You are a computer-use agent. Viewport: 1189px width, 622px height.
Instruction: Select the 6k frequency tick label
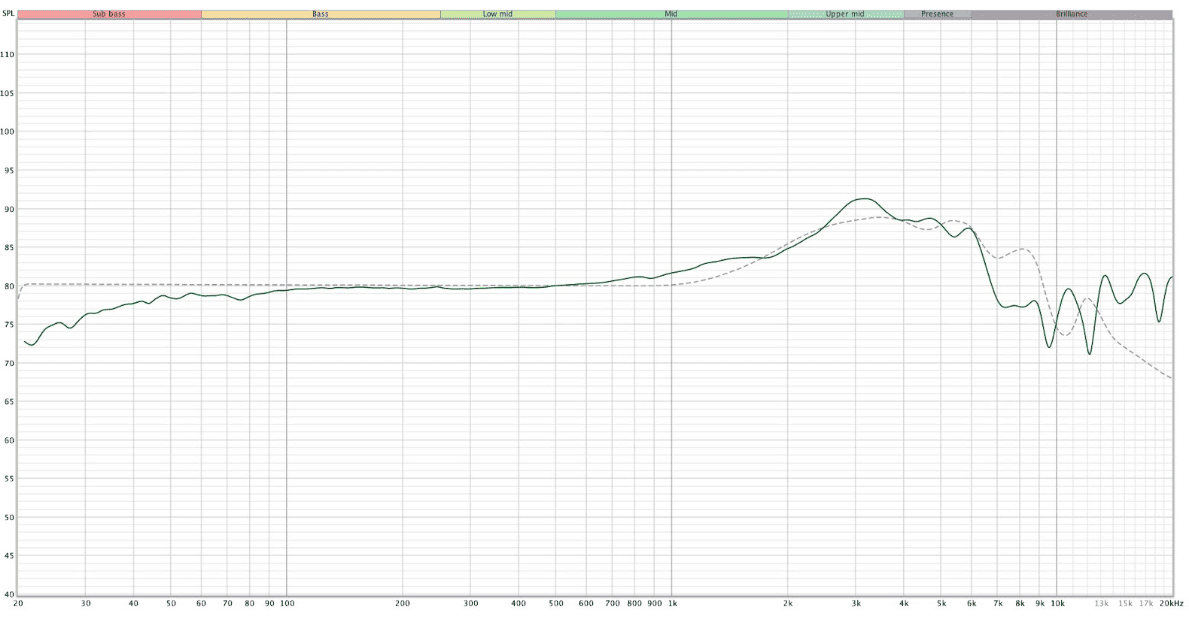tap(972, 604)
